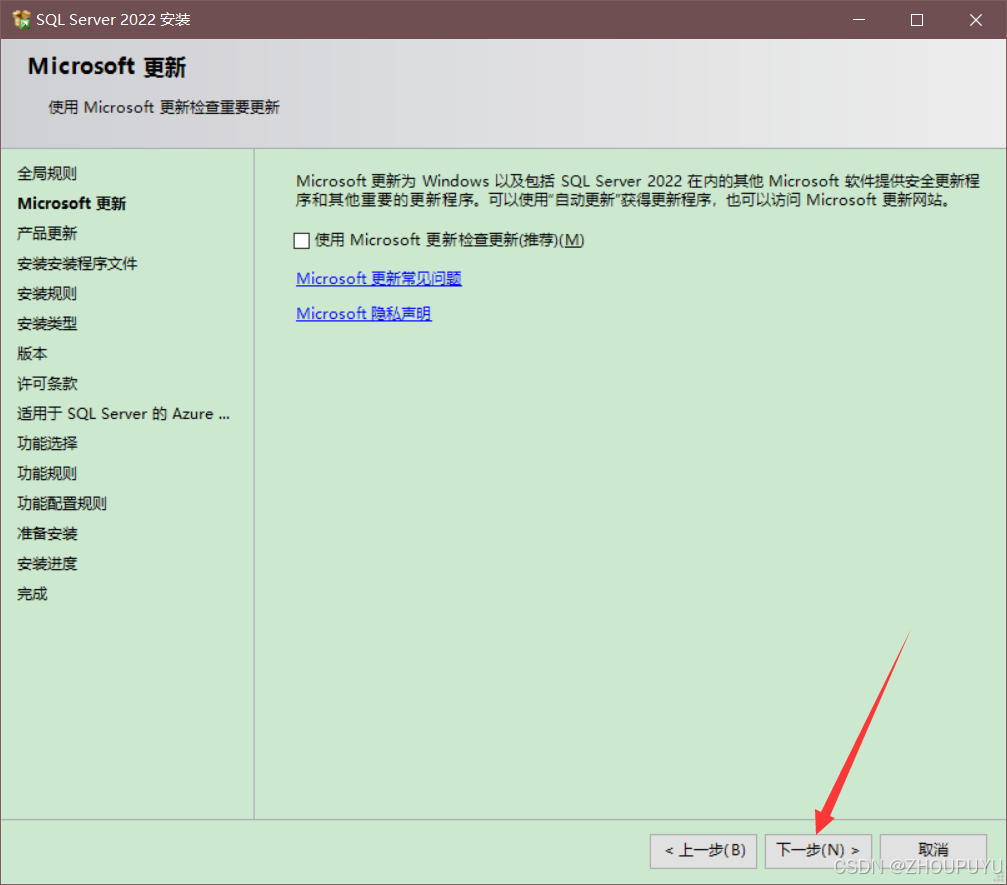
Task: Enable the 使用 Microsoft 更新检查更新(推荐) checkbox
Action: (x=301, y=241)
